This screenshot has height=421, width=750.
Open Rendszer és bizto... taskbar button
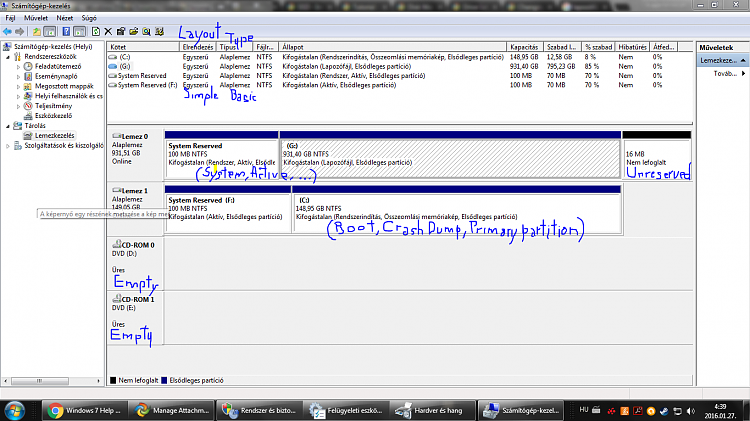click(x=259, y=410)
